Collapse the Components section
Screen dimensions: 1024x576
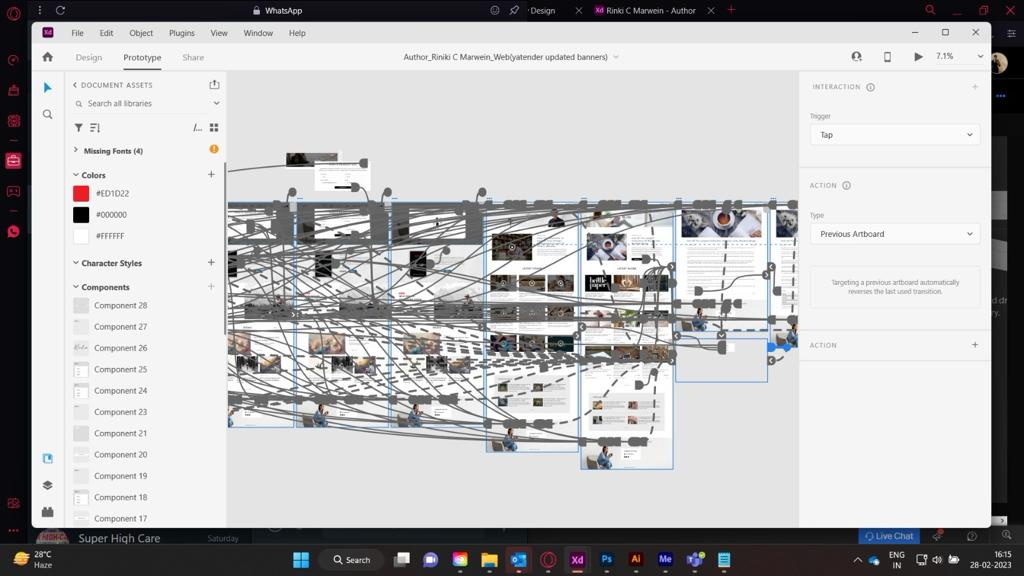pyautogui.click(x=76, y=287)
